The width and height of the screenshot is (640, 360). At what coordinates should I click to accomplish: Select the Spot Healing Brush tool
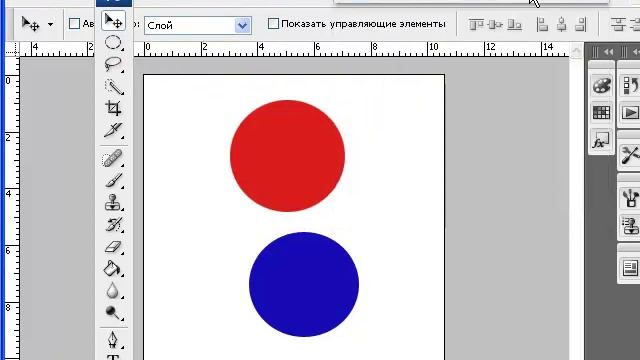click(113, 158)
